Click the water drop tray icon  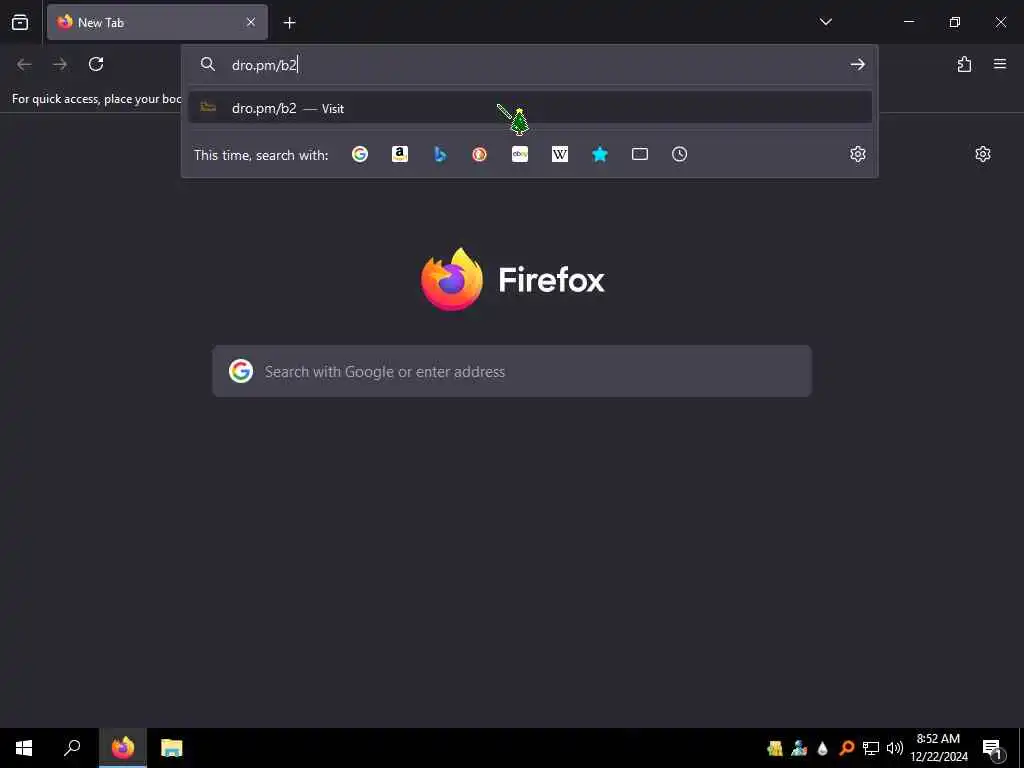[x=823, y=748]
